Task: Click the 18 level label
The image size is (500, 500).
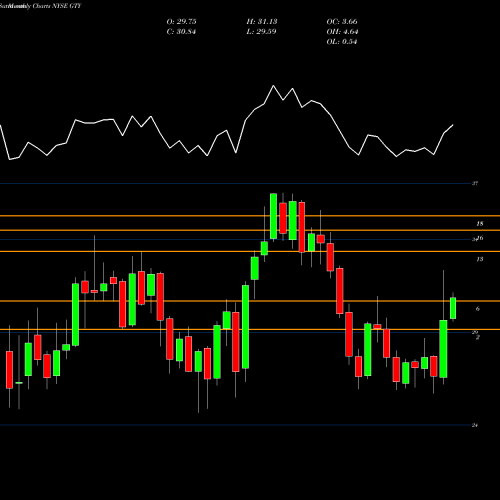Action: [480, 224]
